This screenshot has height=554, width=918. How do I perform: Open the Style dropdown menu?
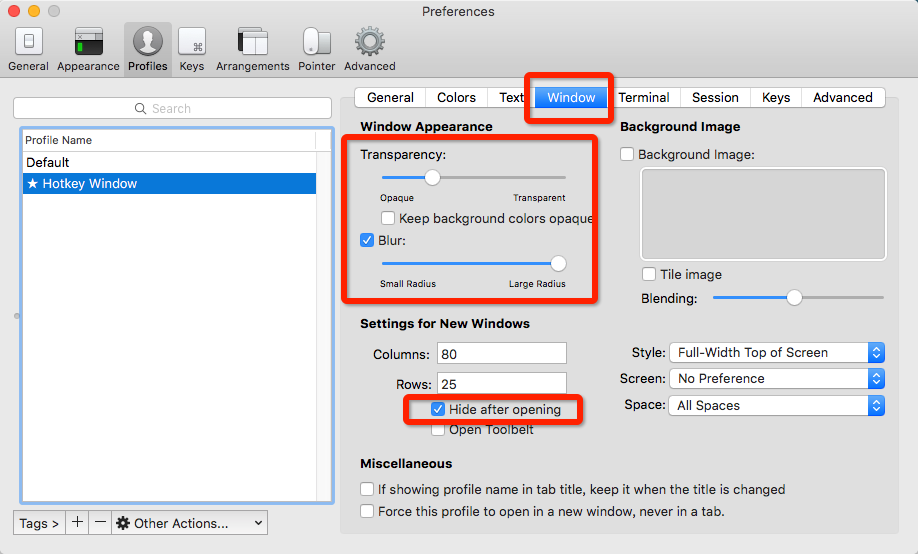pos(776,352)
